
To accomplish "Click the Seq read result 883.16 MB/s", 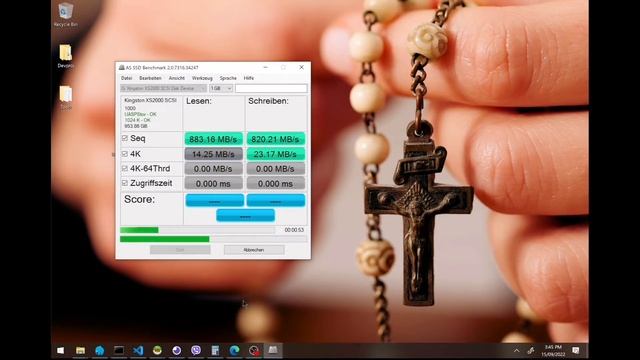I will (x=213, y=139).
